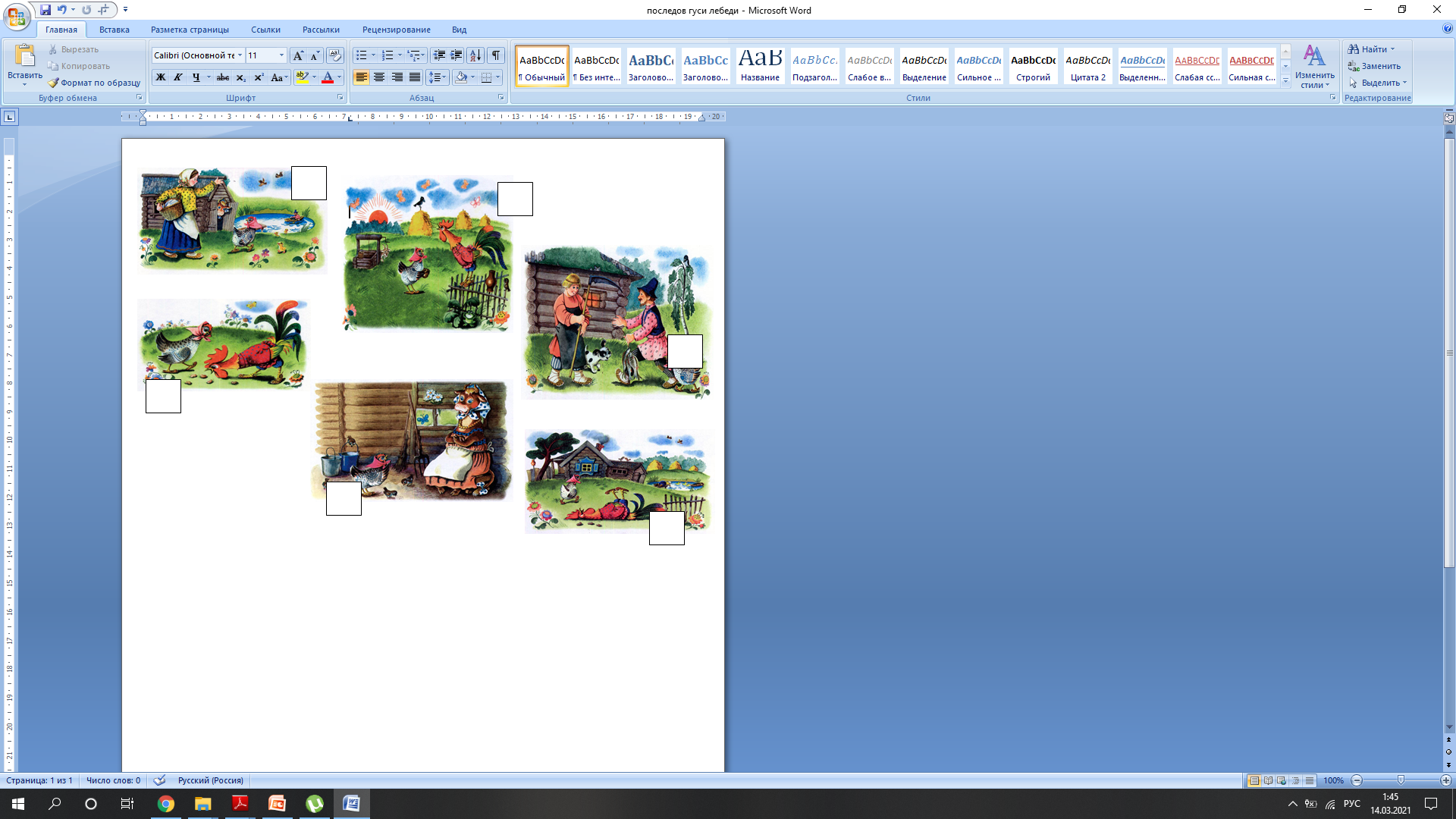Expand the styles gallery more arrow

coord(1285,81)
